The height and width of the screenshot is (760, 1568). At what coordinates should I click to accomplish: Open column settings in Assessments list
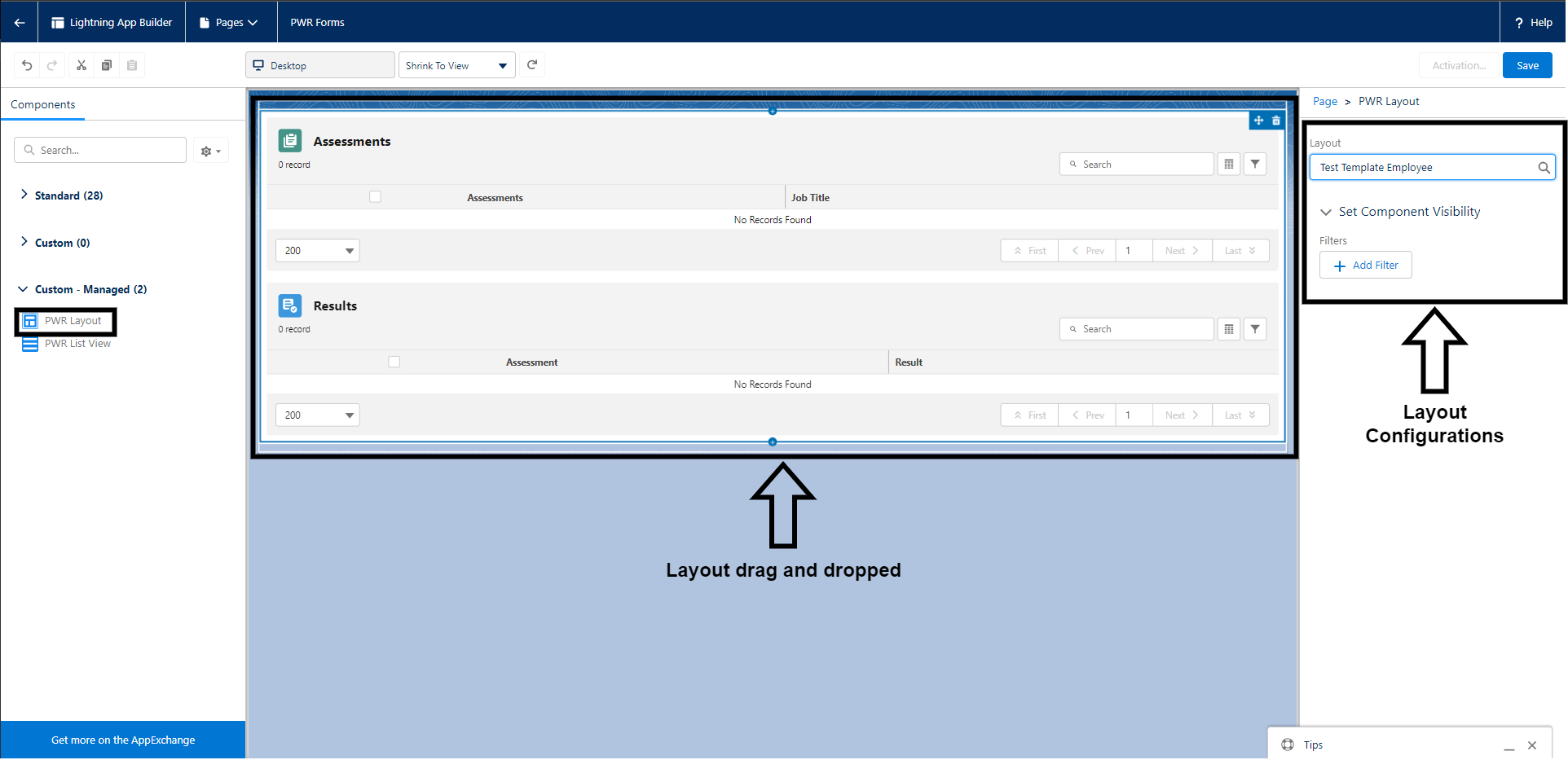[1229, 164]
